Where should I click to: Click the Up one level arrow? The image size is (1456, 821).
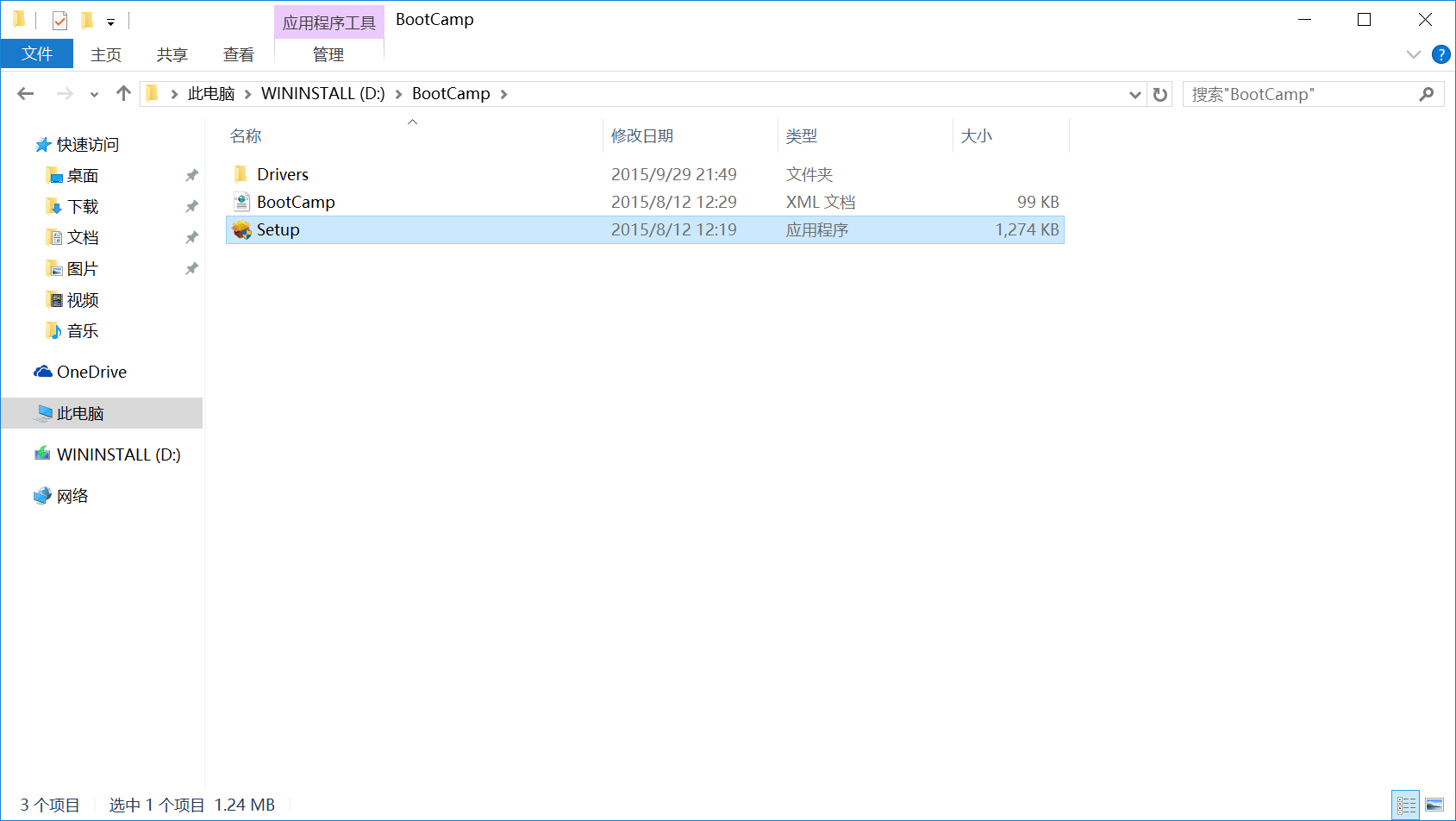tap(123, 94)
